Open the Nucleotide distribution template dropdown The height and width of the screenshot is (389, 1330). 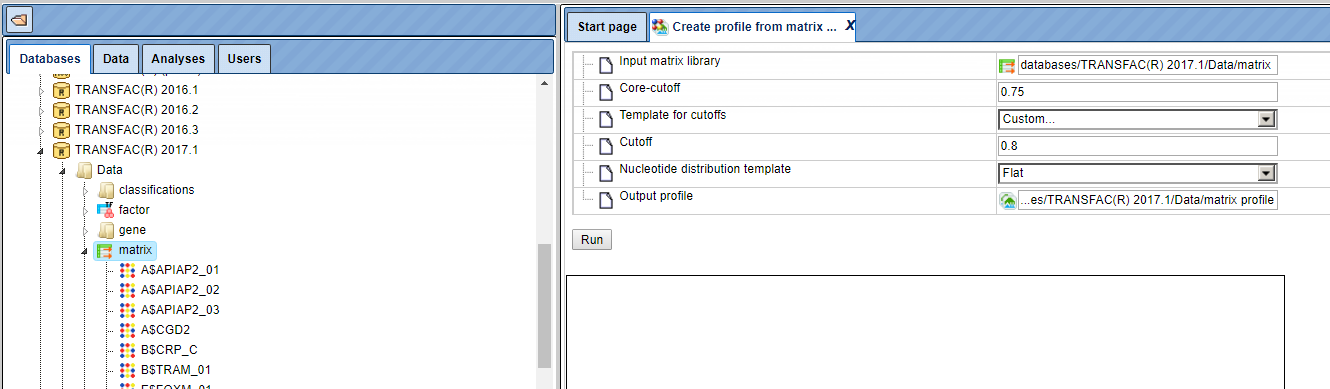[x=1138, y=173]
